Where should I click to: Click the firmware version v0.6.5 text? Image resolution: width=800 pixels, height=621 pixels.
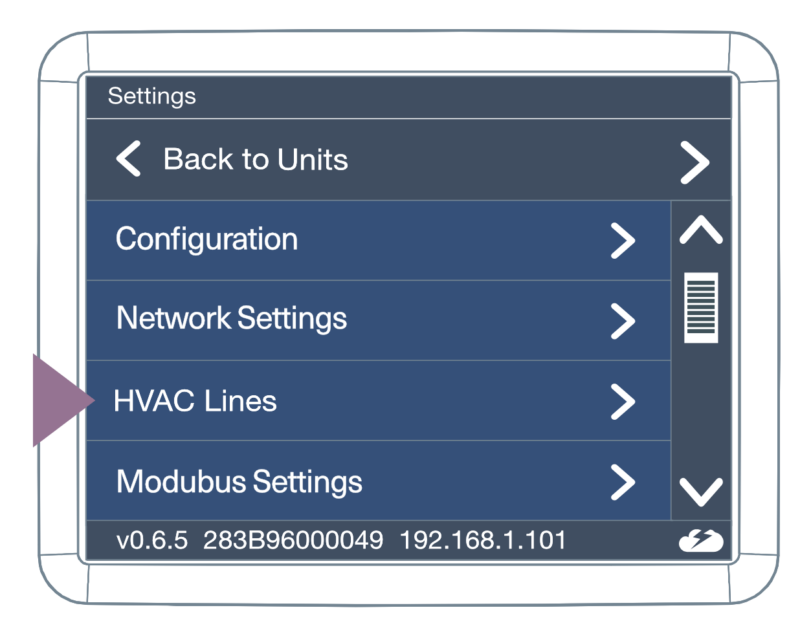coord(152,541)
